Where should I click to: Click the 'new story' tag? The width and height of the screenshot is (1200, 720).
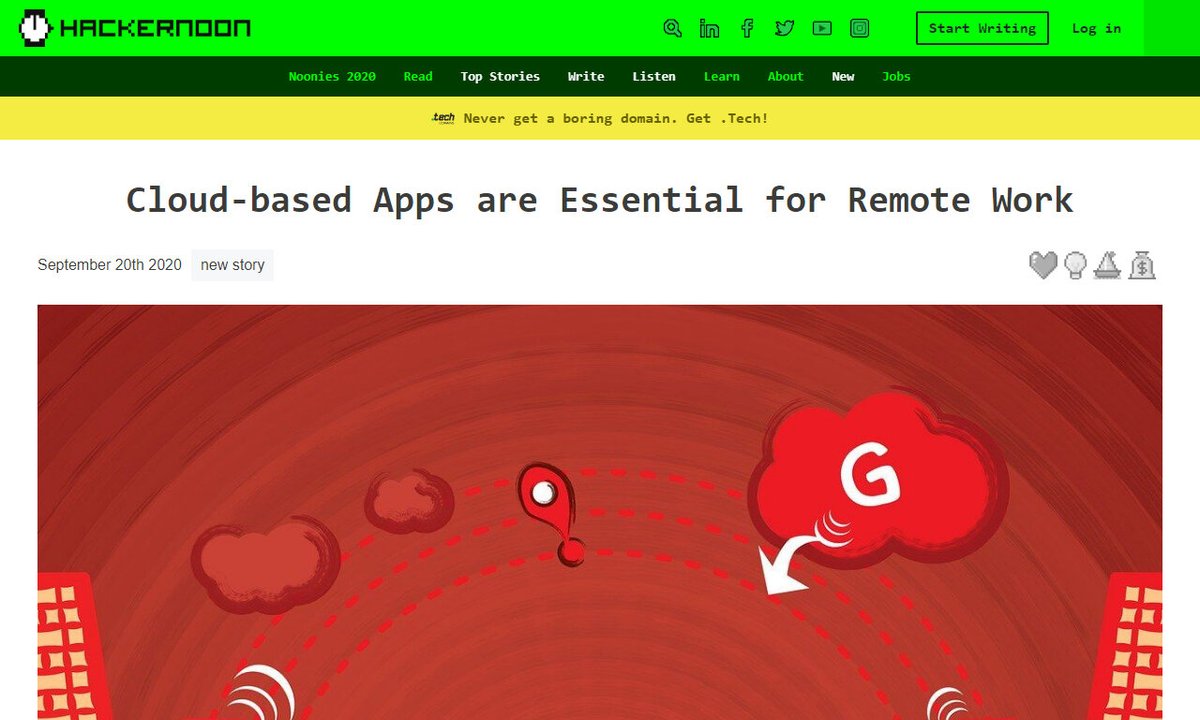click(x=232, y=265)
